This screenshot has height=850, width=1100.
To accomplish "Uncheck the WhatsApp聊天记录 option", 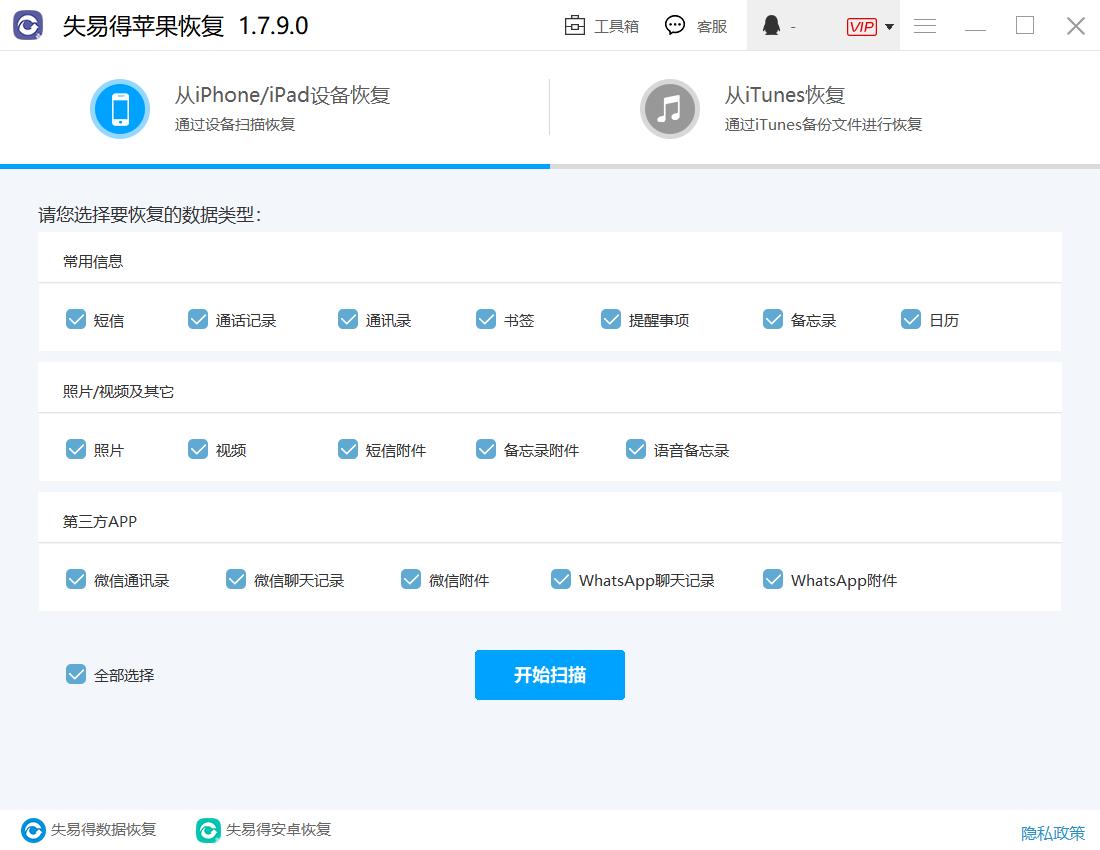I will [x=561, y=578].
